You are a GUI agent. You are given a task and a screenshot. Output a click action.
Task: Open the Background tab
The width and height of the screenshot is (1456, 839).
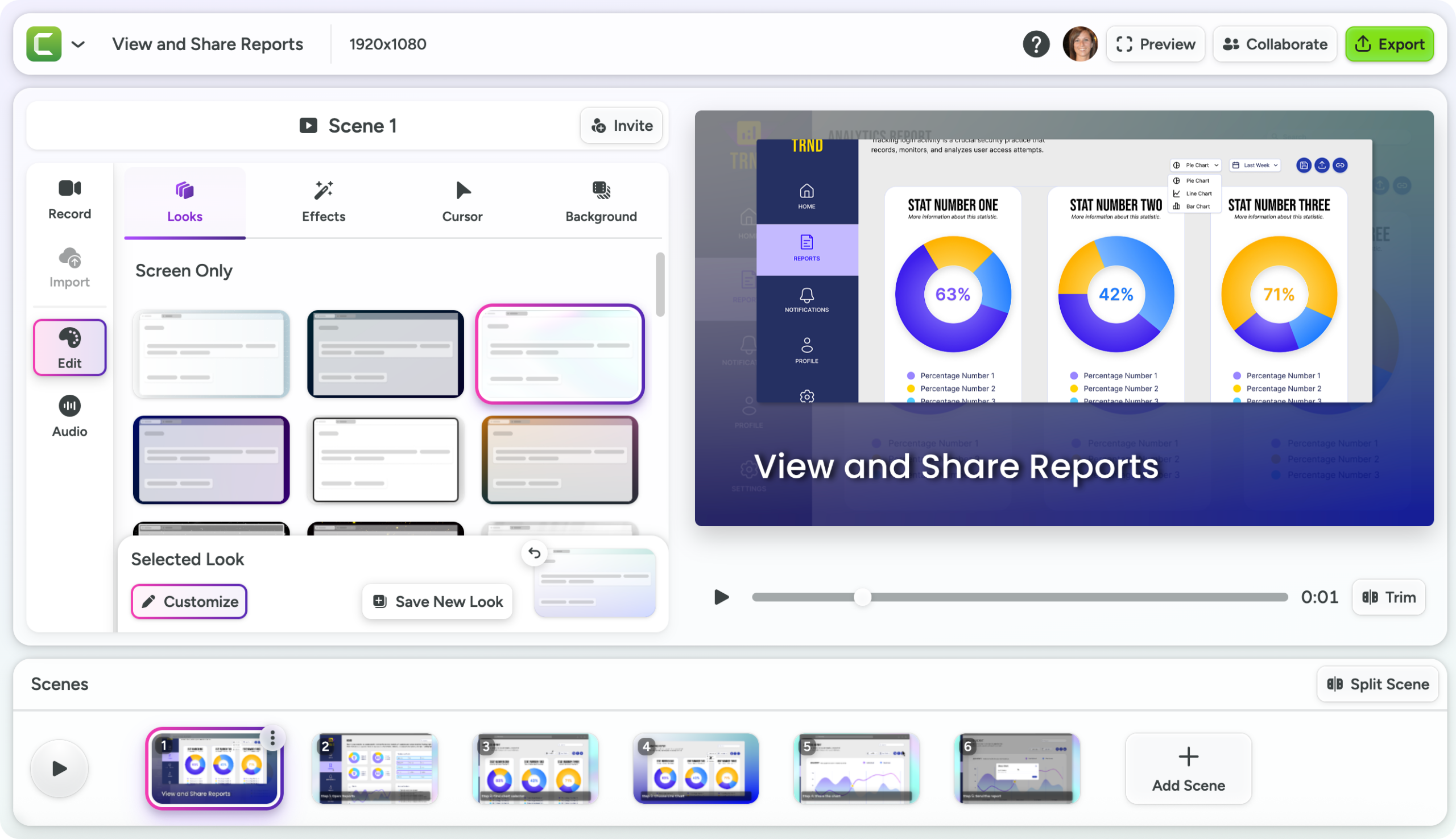point(601,202)
